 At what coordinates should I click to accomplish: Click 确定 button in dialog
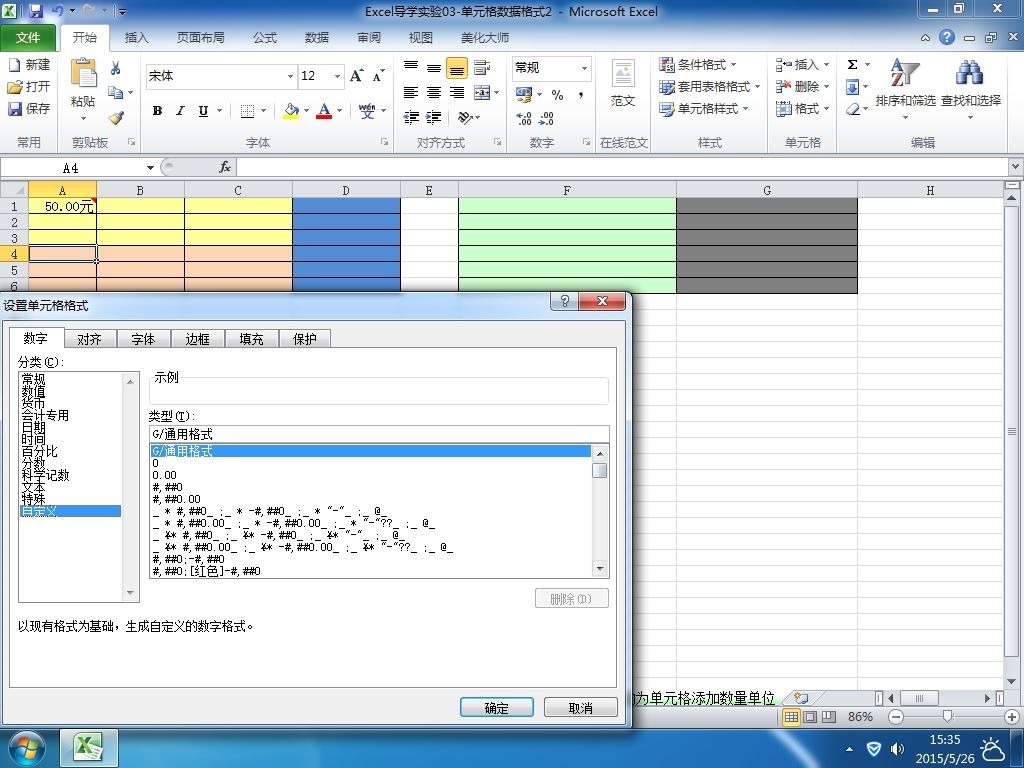496,707
